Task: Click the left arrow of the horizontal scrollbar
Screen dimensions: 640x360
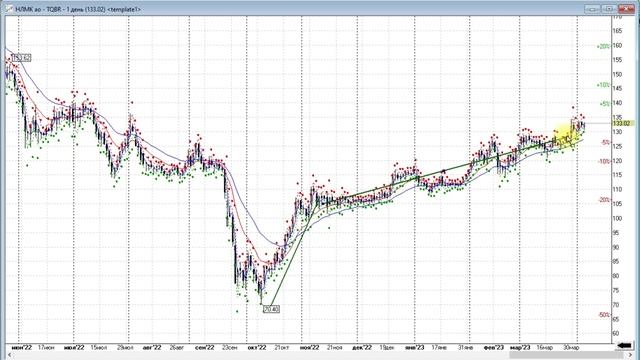Action: pos(9,356)
